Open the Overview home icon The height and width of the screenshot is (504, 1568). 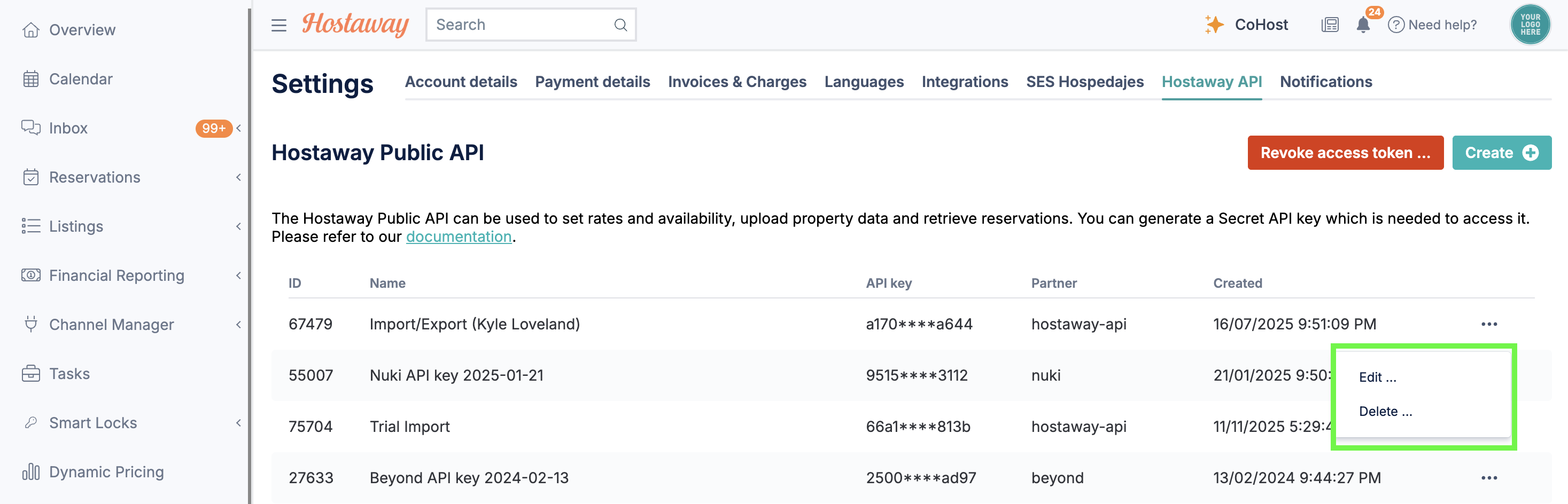tap(30, 30)
